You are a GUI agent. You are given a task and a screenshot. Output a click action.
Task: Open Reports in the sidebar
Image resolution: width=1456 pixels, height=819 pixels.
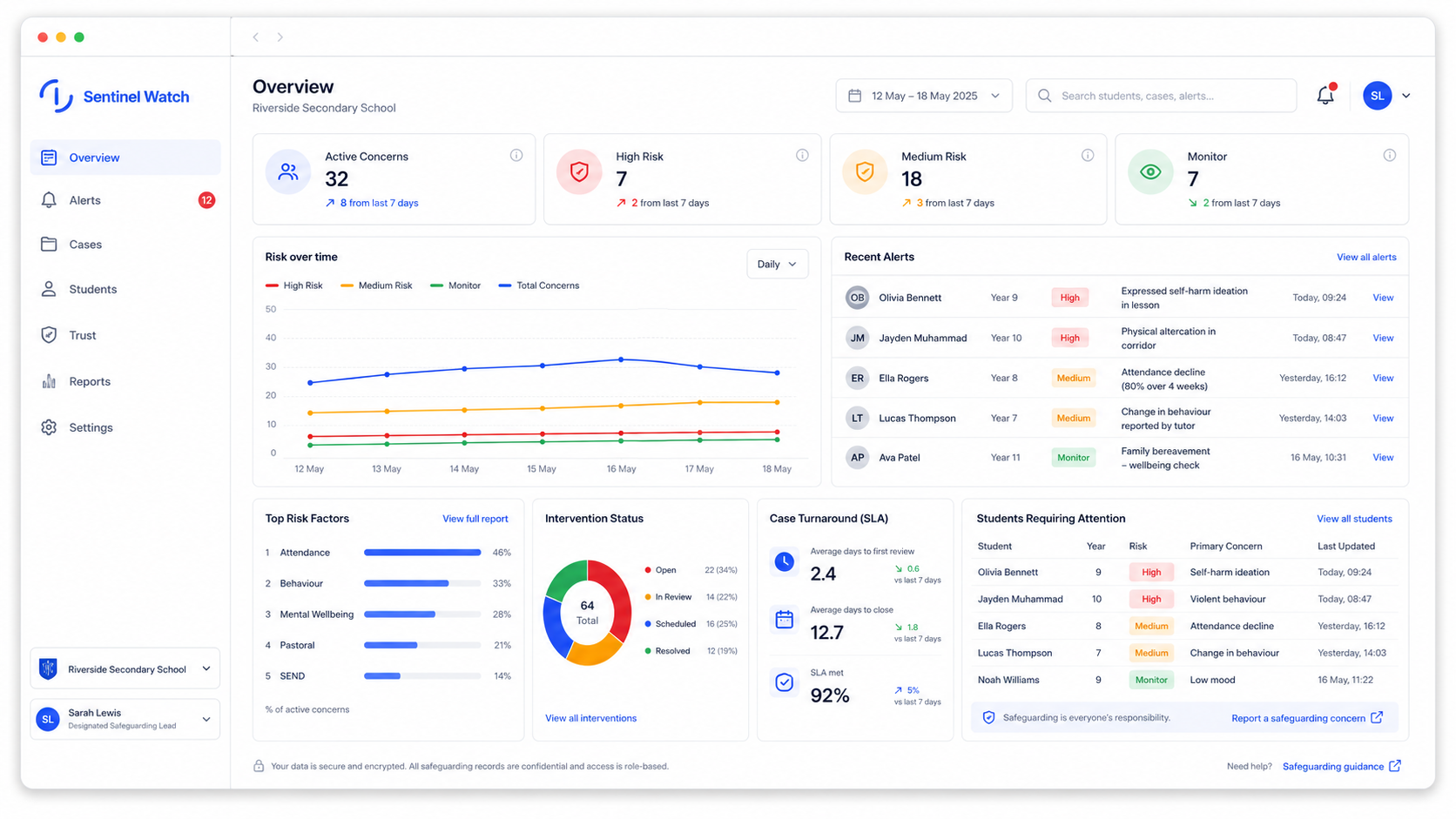pyautogui.click(x=125, y=381)
